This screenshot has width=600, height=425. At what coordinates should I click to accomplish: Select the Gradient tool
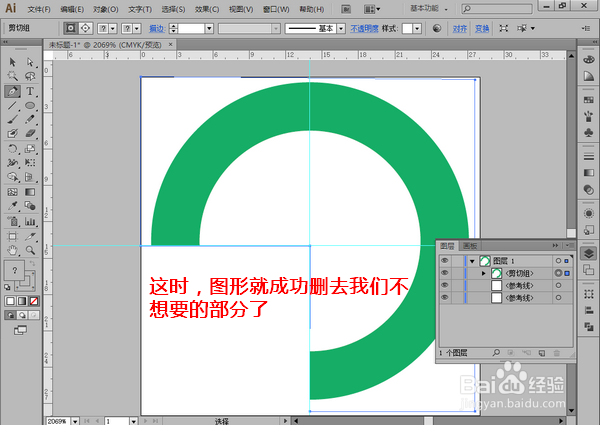coord(30,192)
